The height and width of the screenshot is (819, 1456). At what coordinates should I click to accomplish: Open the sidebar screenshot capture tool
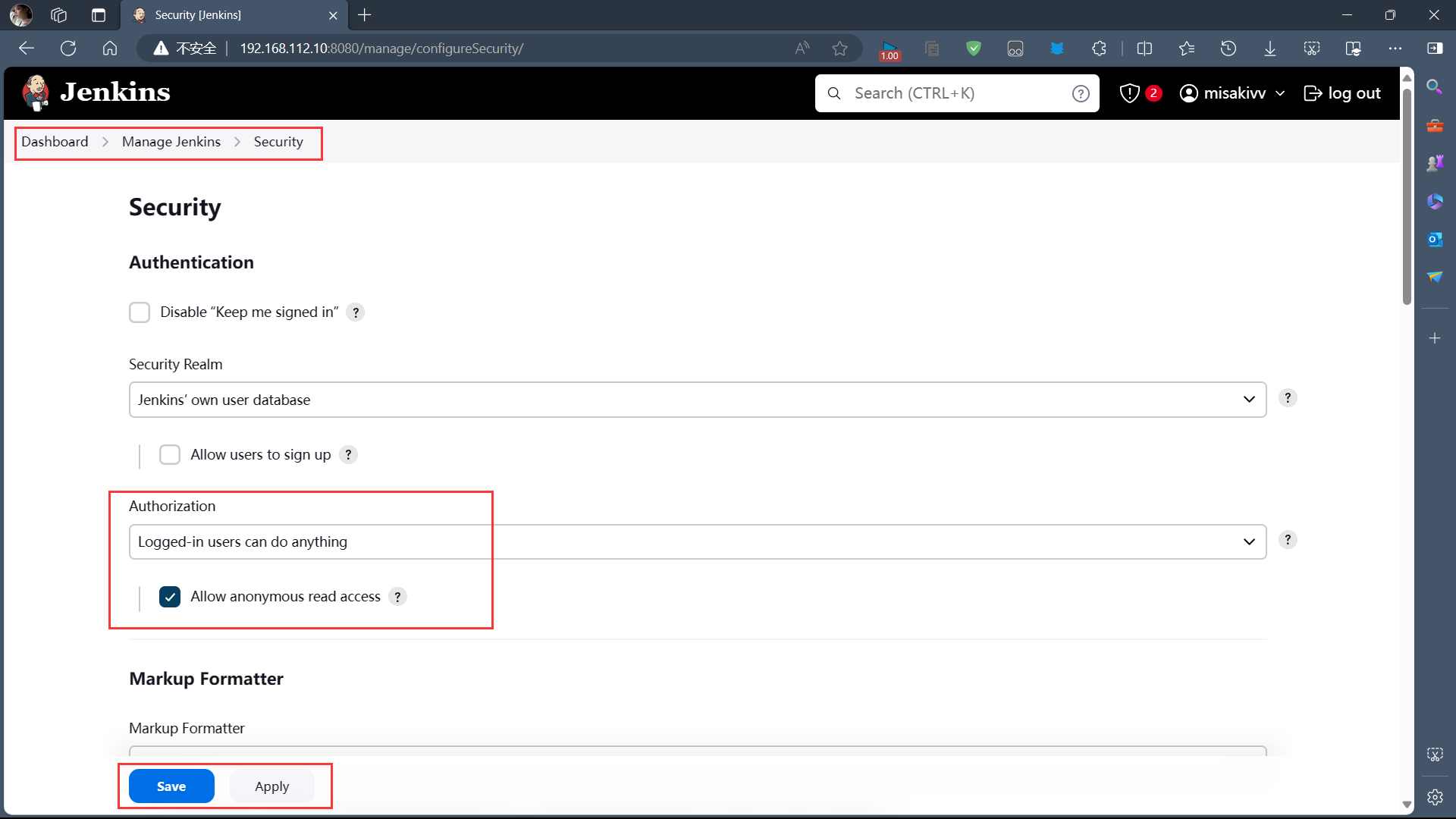coord(1435,755)
